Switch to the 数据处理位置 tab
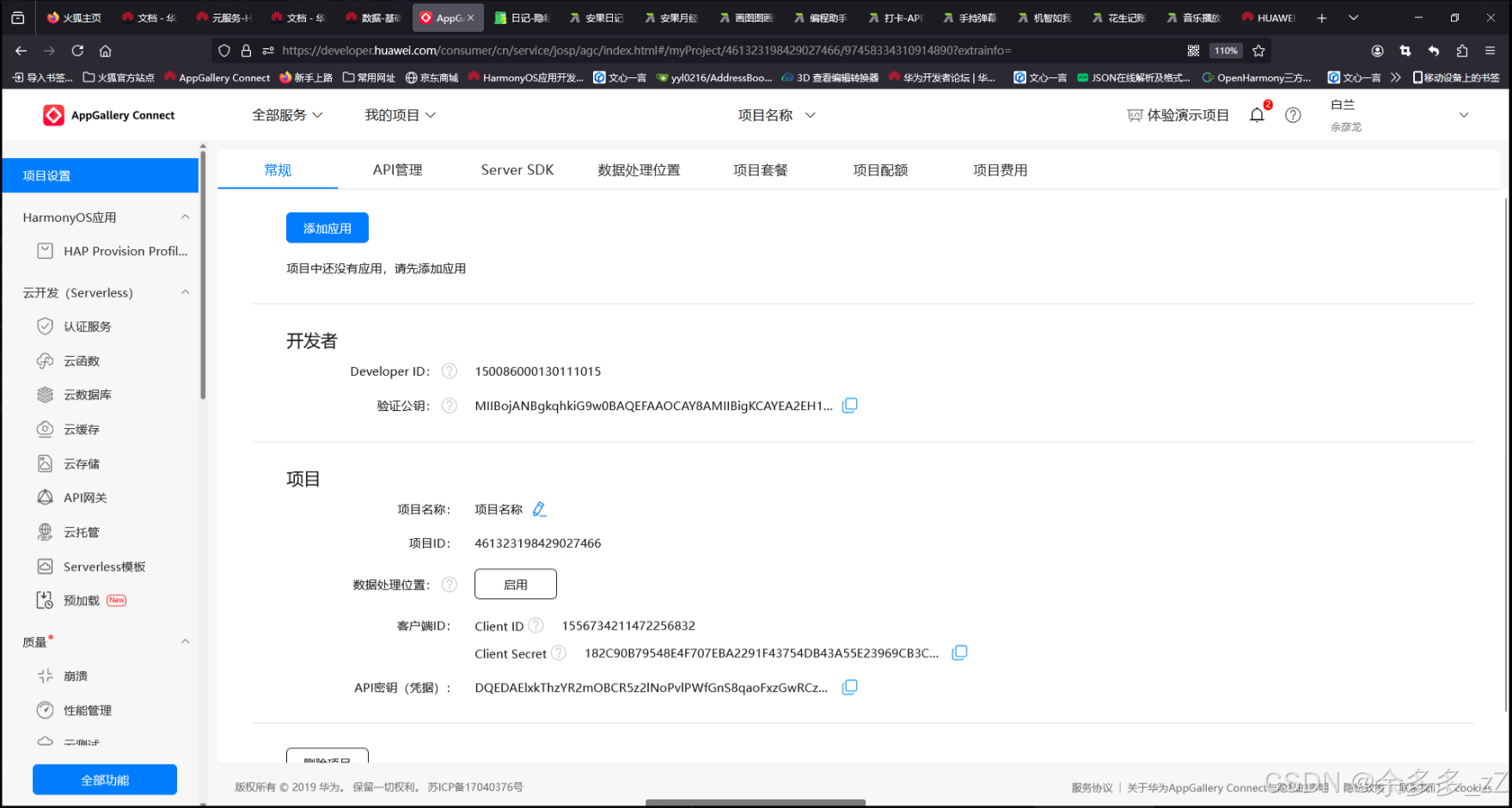This screenshot has width=1512, height=808. [639, 170]
